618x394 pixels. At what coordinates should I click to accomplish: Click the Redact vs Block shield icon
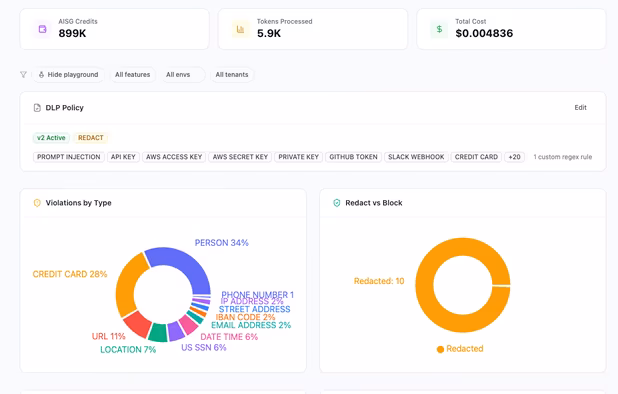337,203
